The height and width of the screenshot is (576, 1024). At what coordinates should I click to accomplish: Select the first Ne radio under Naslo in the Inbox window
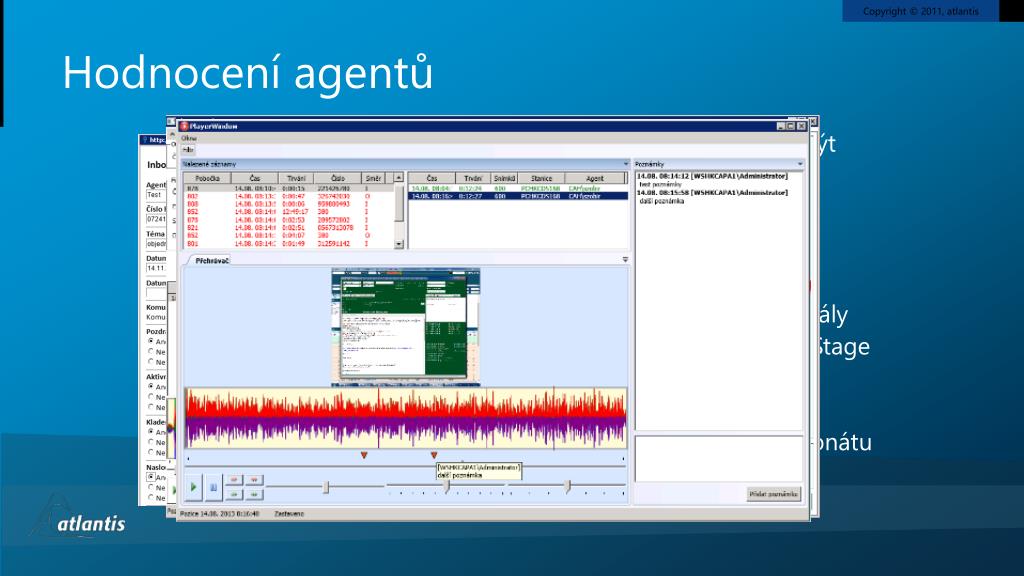pyautogui.click(x=151, y=487)
